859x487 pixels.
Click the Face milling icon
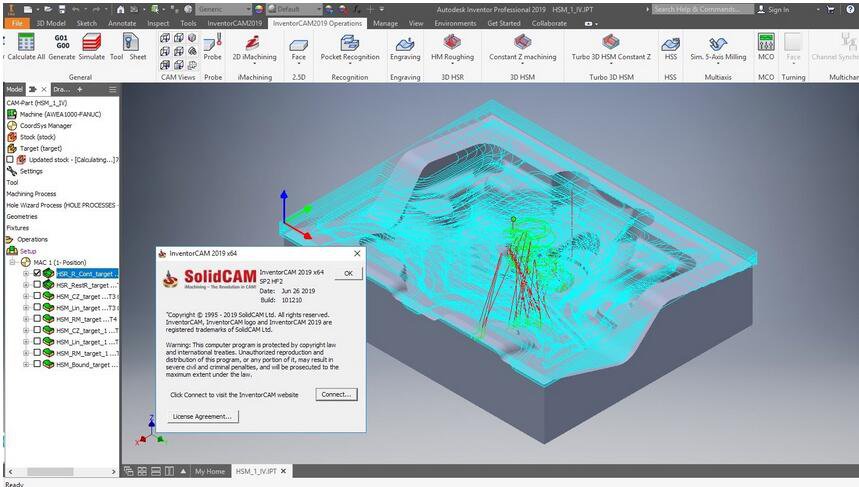299,44
